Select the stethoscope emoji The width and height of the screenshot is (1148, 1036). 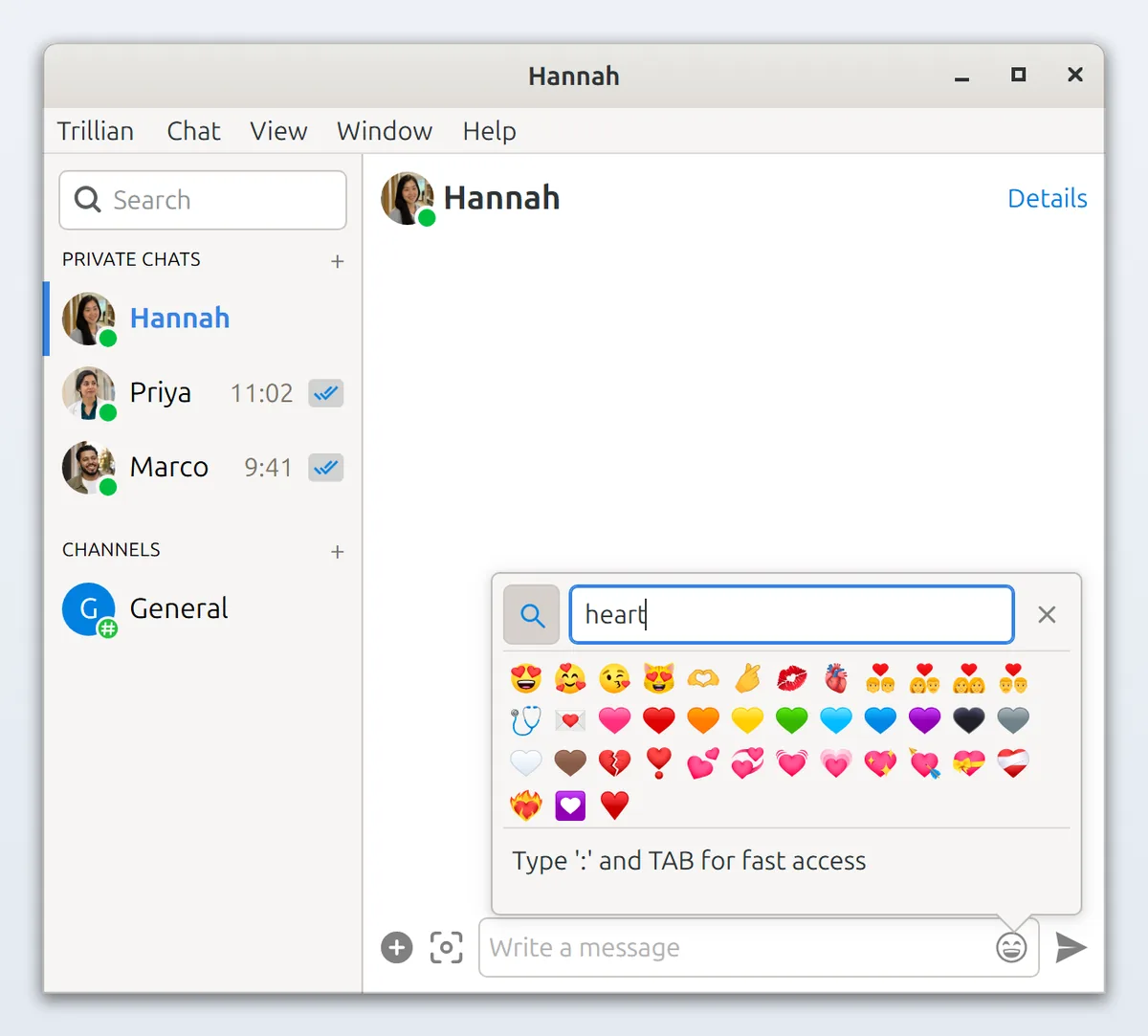coord(526,719)
